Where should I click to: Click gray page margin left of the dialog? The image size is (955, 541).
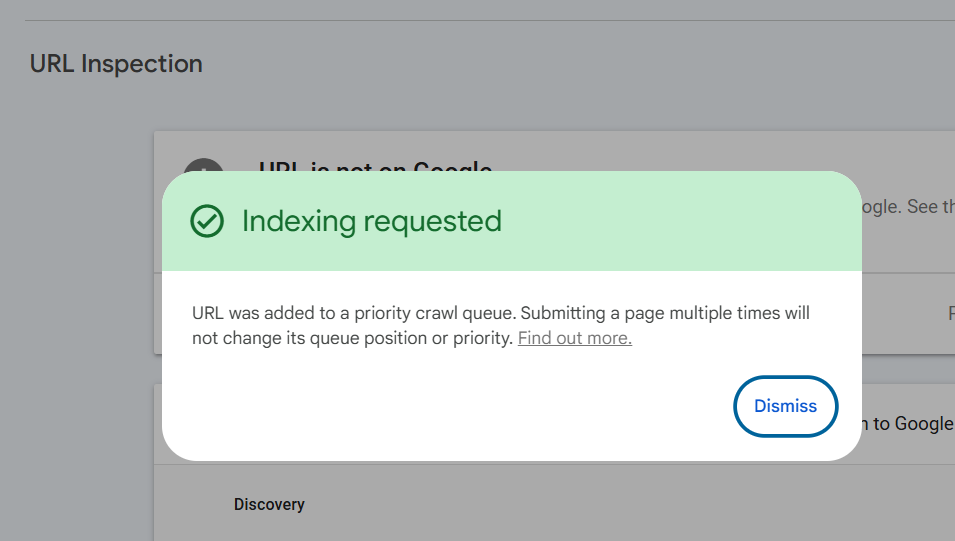click(x=80, y=300)
